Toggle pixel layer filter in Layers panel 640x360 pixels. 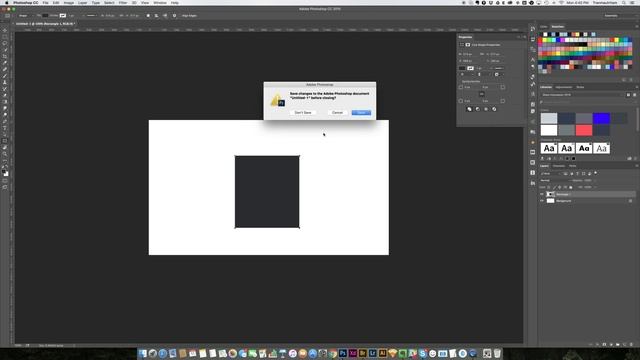[566, 173]
